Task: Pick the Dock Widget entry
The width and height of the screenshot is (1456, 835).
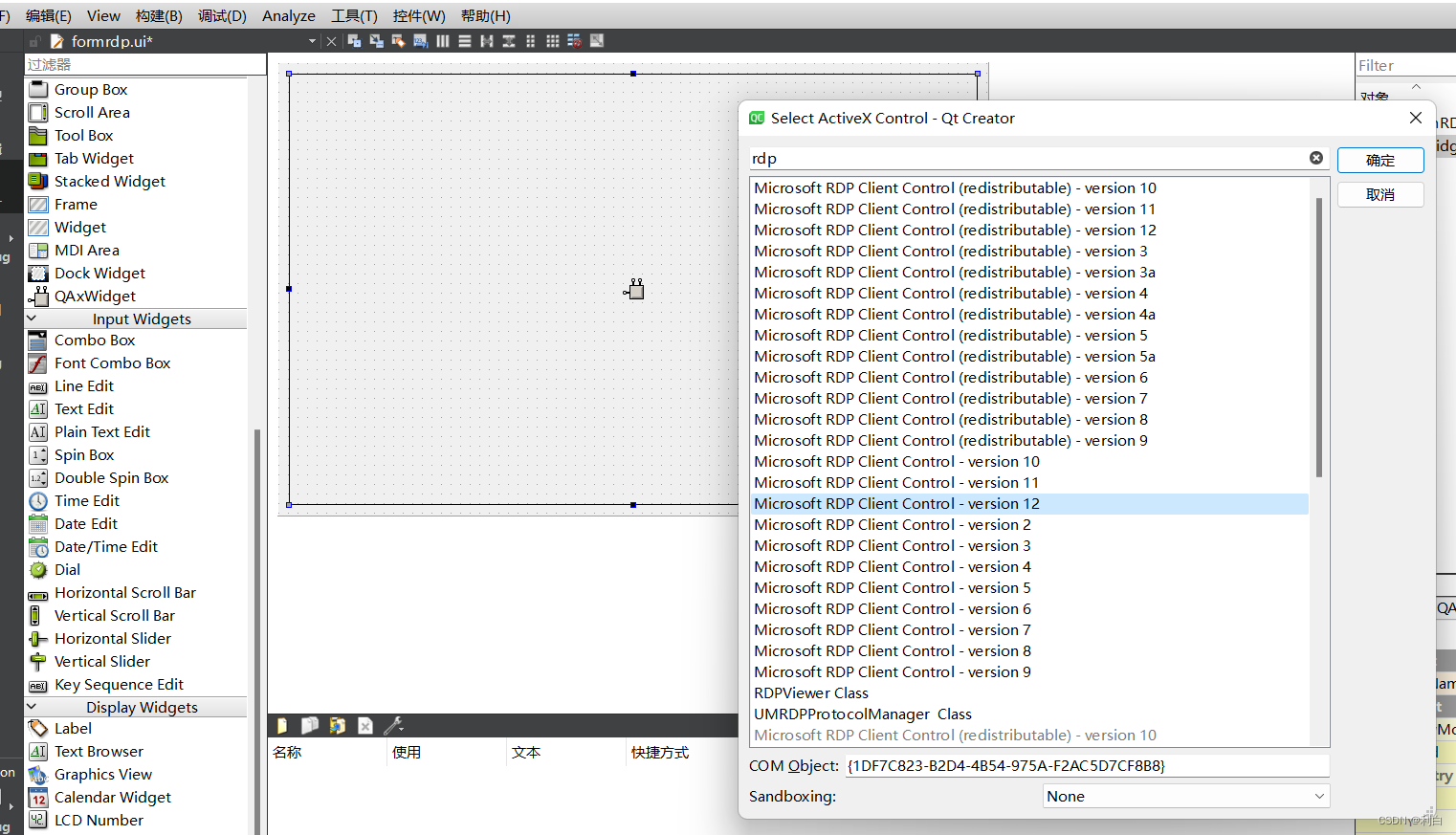Action: [99, 274]
